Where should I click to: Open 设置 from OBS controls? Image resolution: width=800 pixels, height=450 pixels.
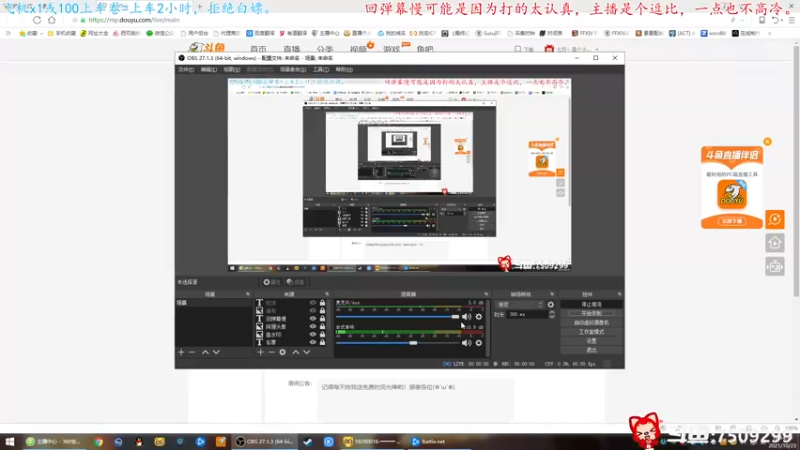point(591,341)
